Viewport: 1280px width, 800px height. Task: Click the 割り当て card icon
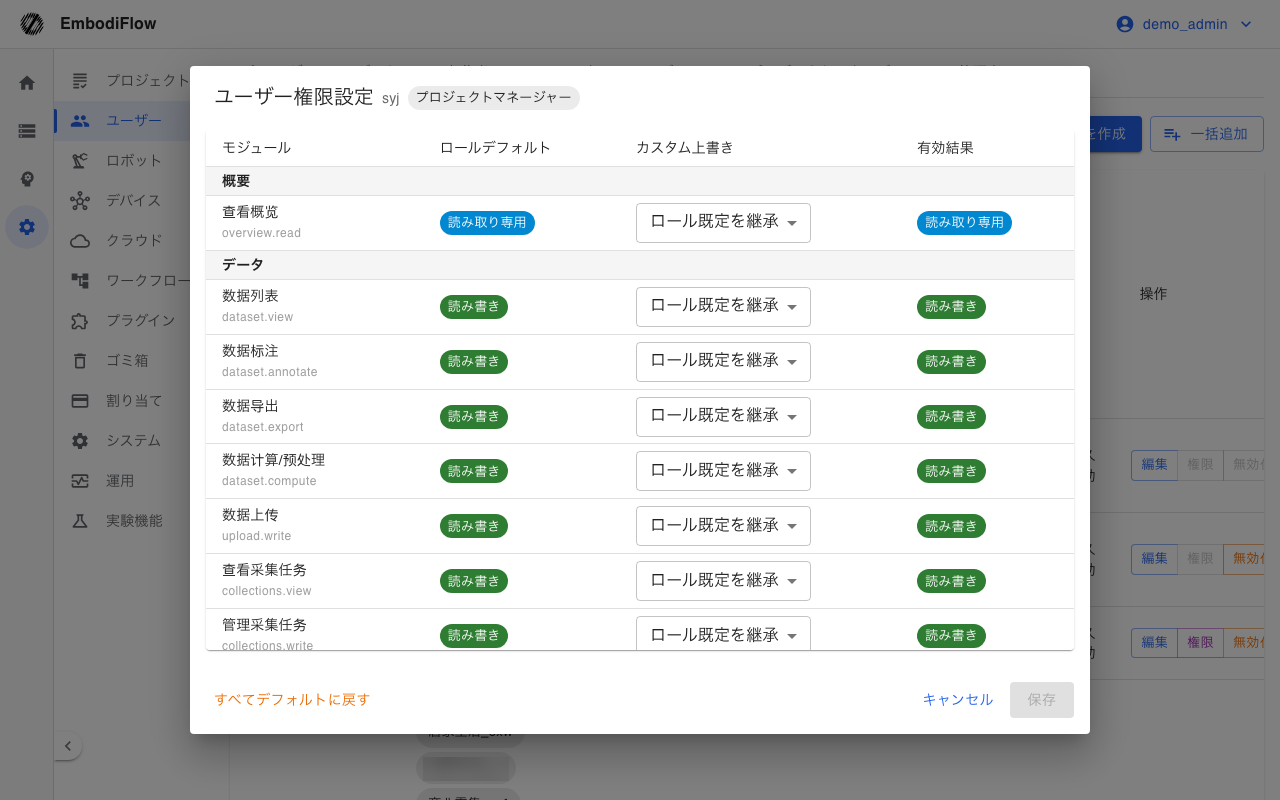click(80, 400)
